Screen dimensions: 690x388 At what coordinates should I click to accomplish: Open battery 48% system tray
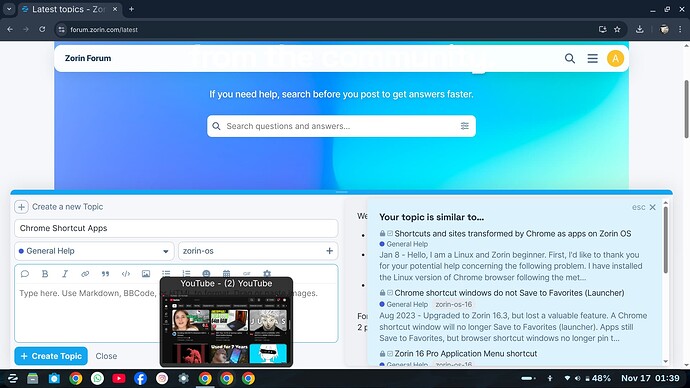coord(598,378)
